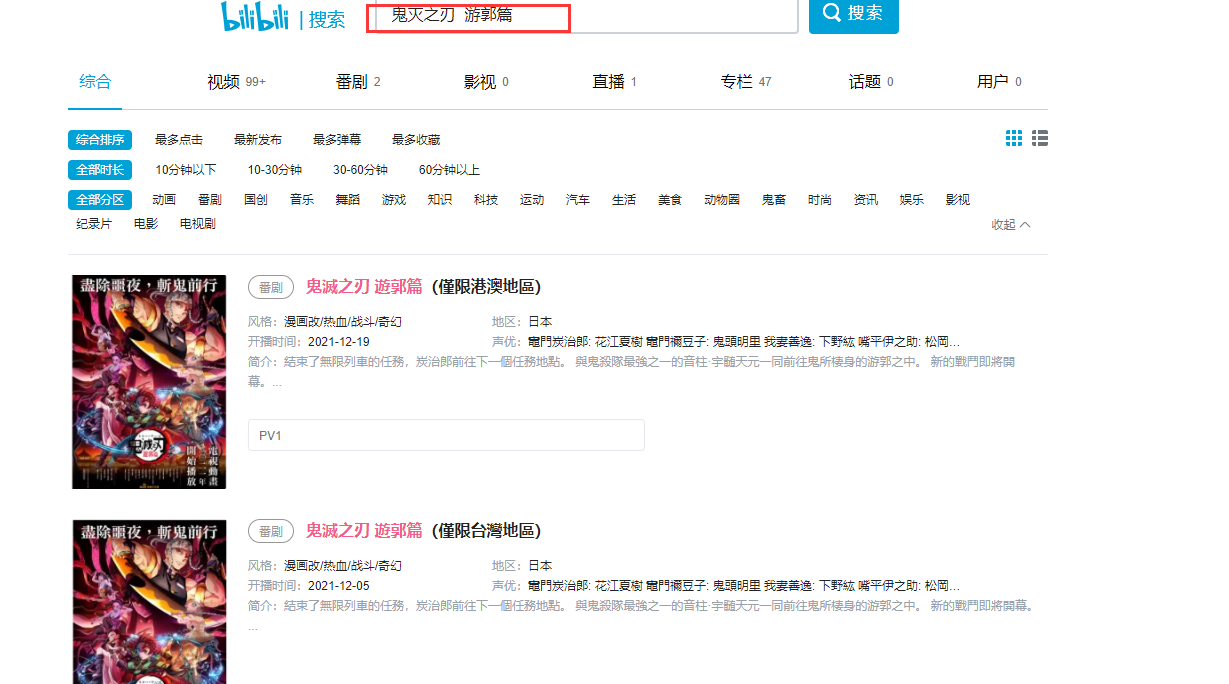The width and height of the screenshot is (1229, 684).
Task: Collapse filters with 收起 arrow
Action: [1010, 225]
